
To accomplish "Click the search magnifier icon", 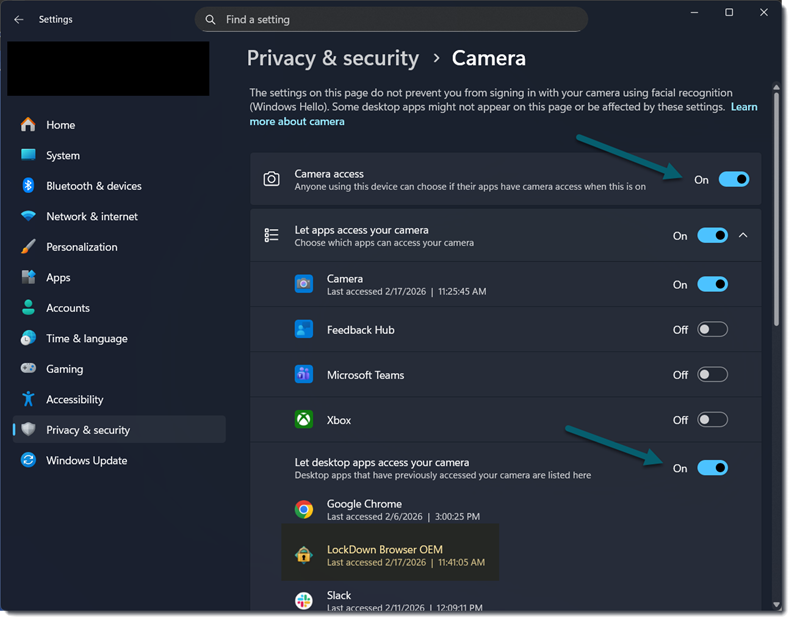I will click(210, 20).
